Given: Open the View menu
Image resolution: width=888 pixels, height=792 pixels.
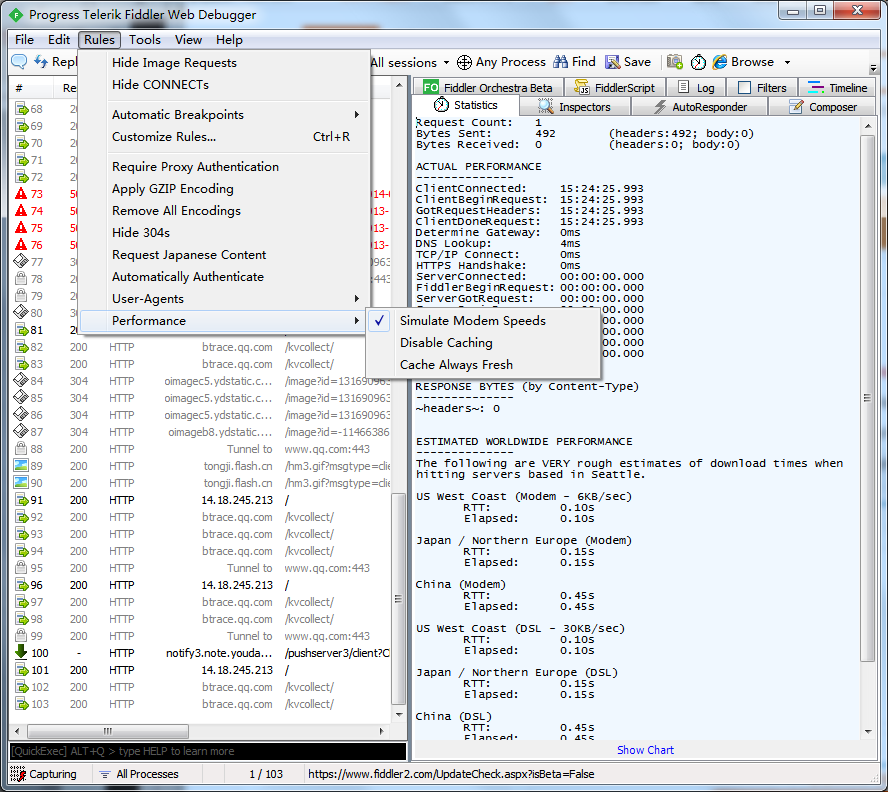Looking at the screenshot, I should [x=188, y=40].
